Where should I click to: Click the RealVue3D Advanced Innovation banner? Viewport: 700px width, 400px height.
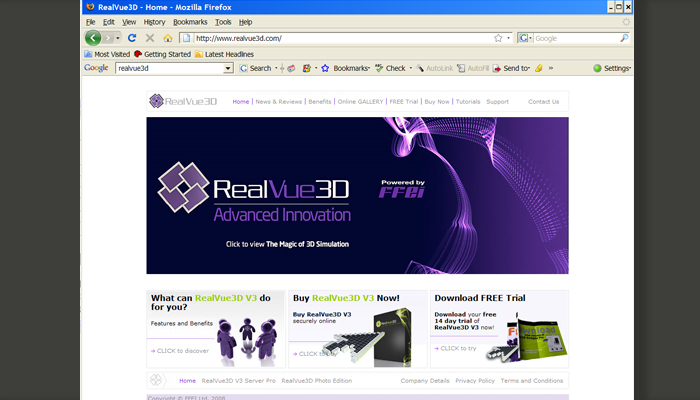point(357,196)
